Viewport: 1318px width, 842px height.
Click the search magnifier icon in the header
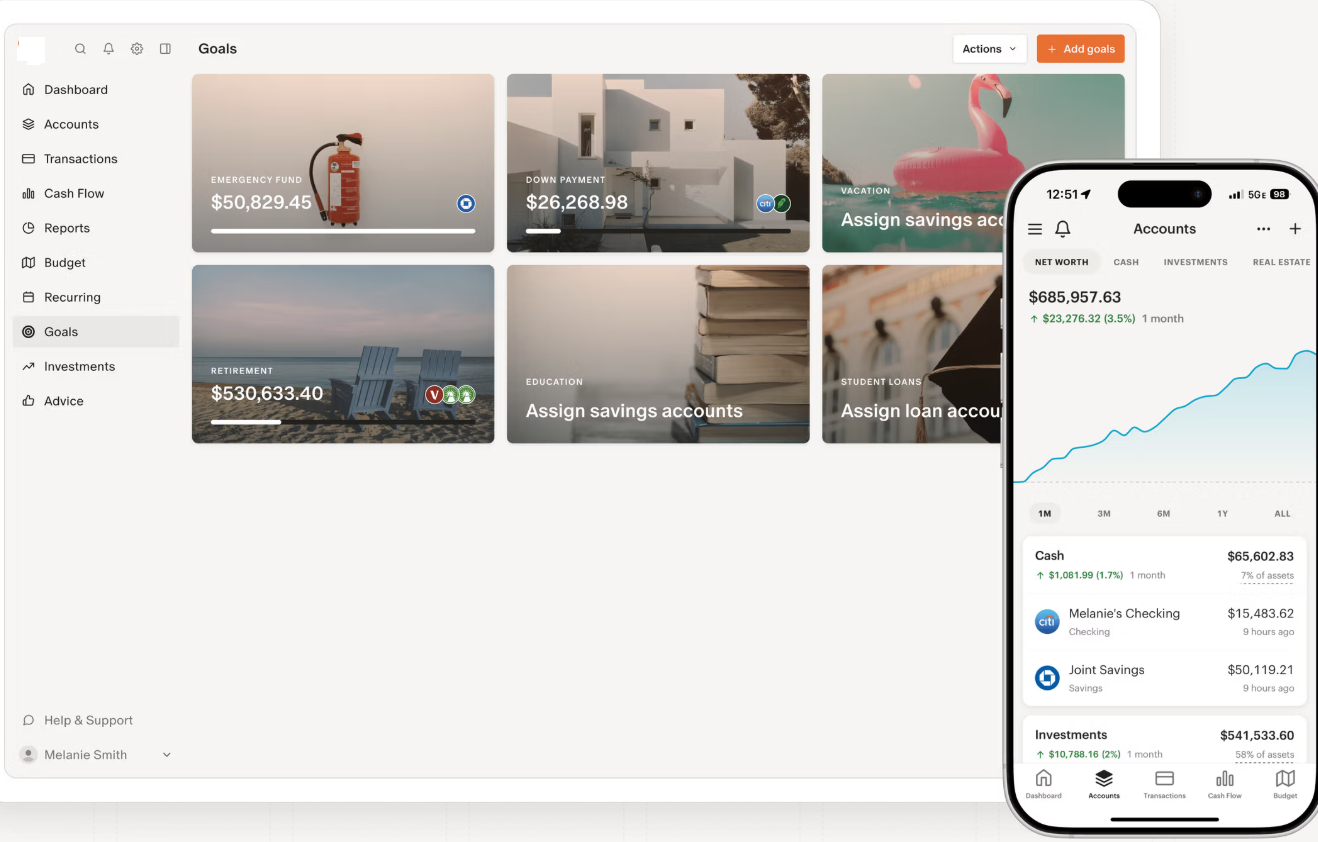tap(80, 49)
